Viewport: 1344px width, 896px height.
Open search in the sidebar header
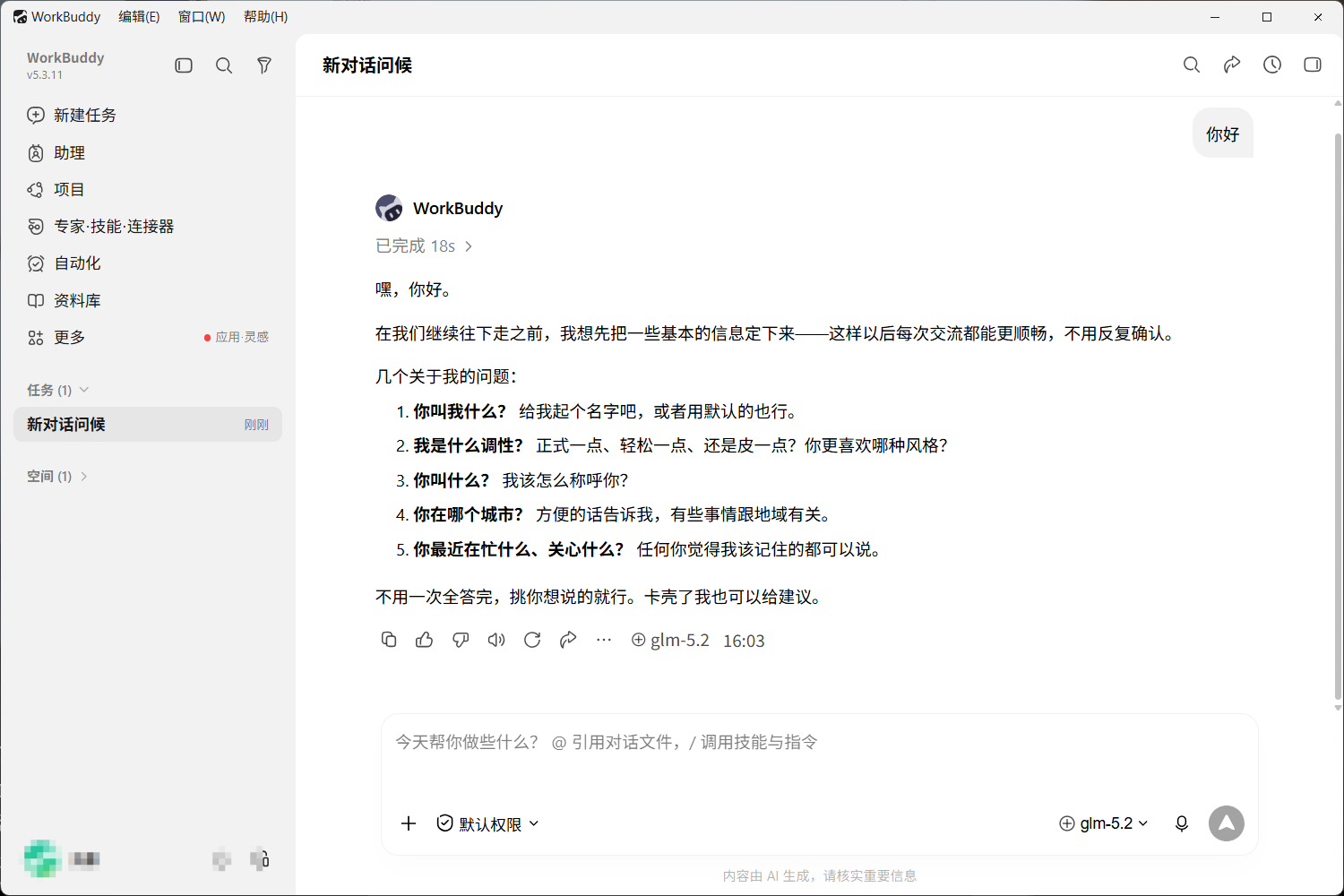pos(224,65)
